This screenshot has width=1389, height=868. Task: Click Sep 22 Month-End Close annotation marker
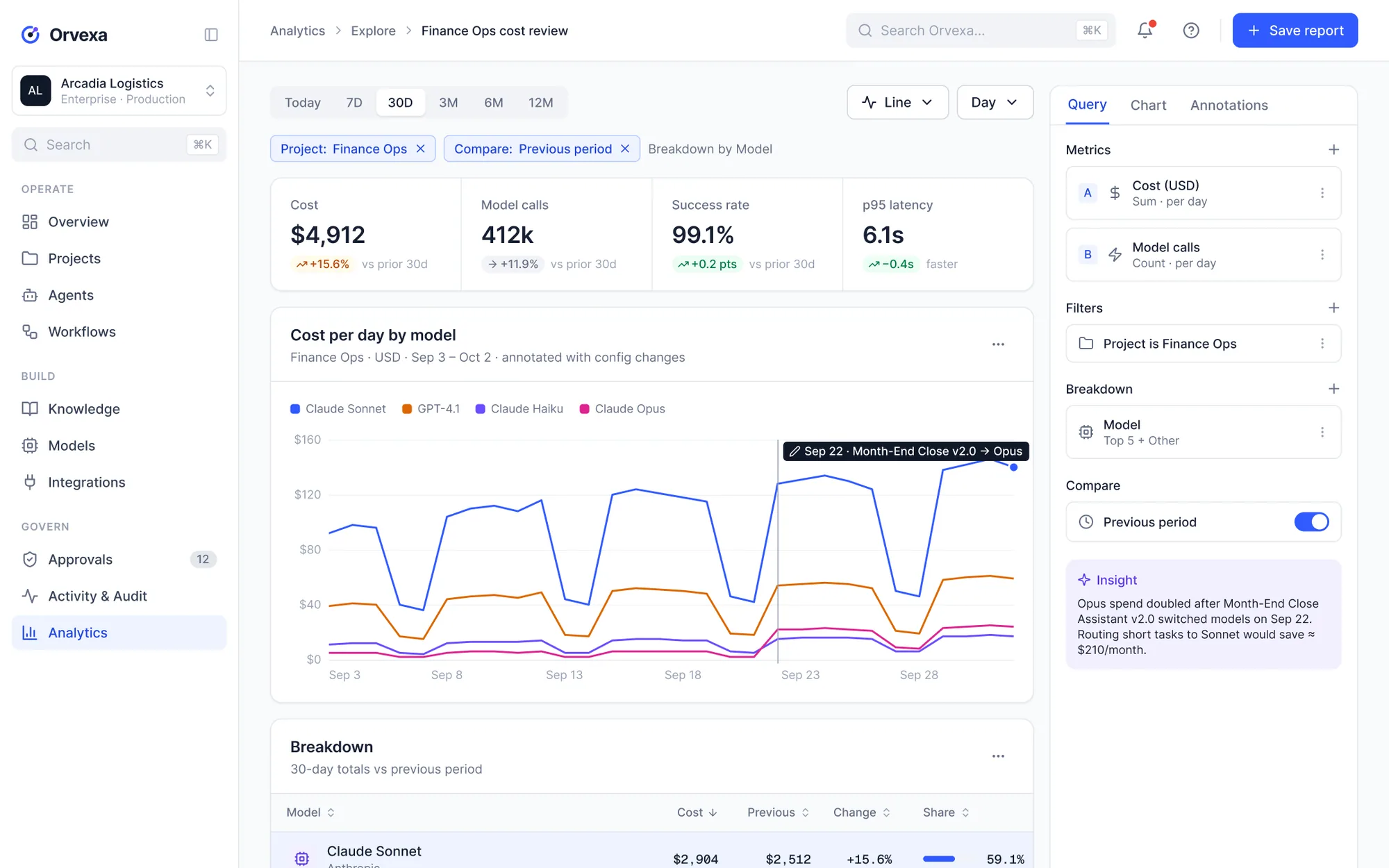pos(906,451)
